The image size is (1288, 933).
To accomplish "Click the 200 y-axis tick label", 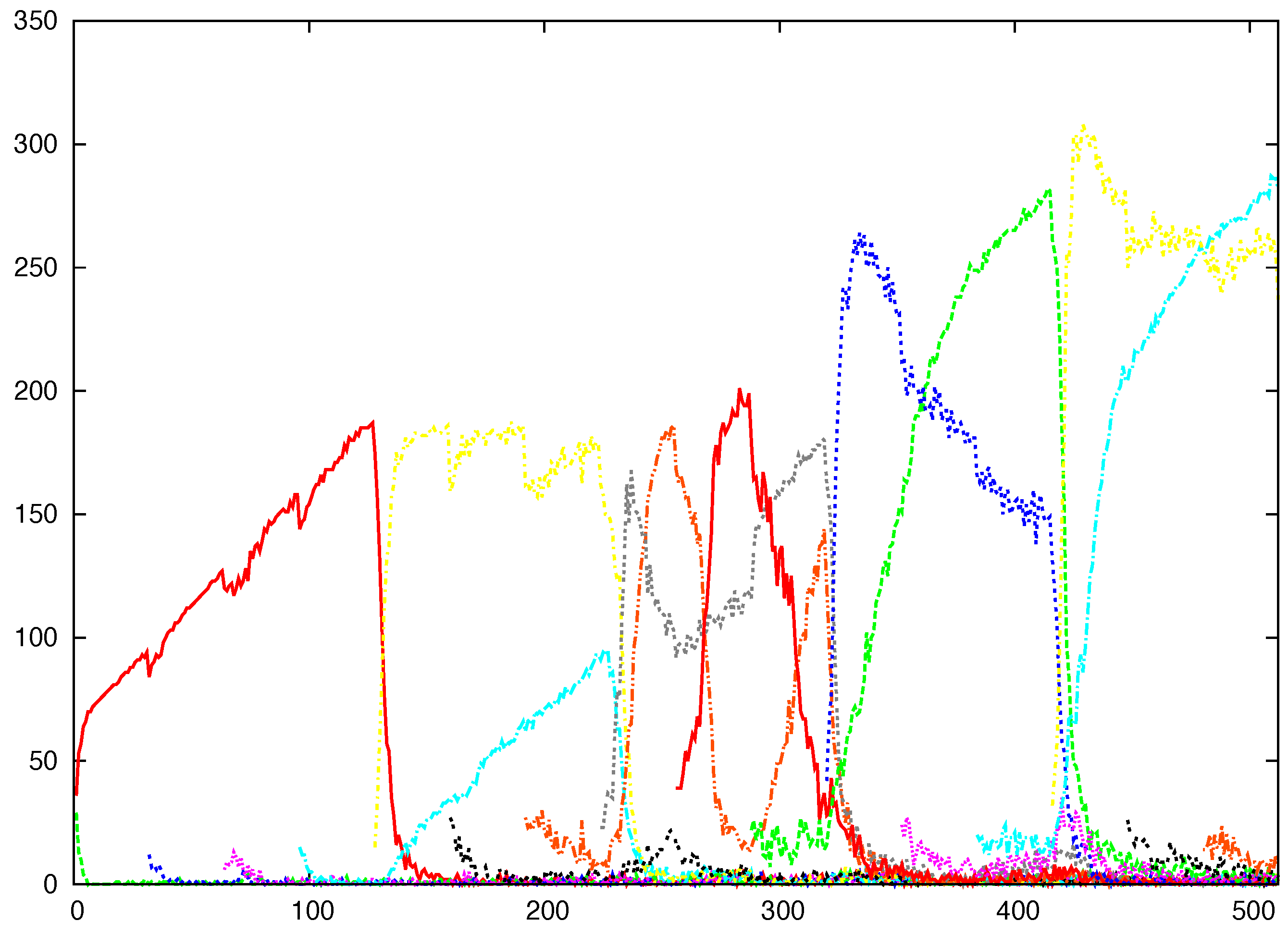I will (x=35, y=391).
